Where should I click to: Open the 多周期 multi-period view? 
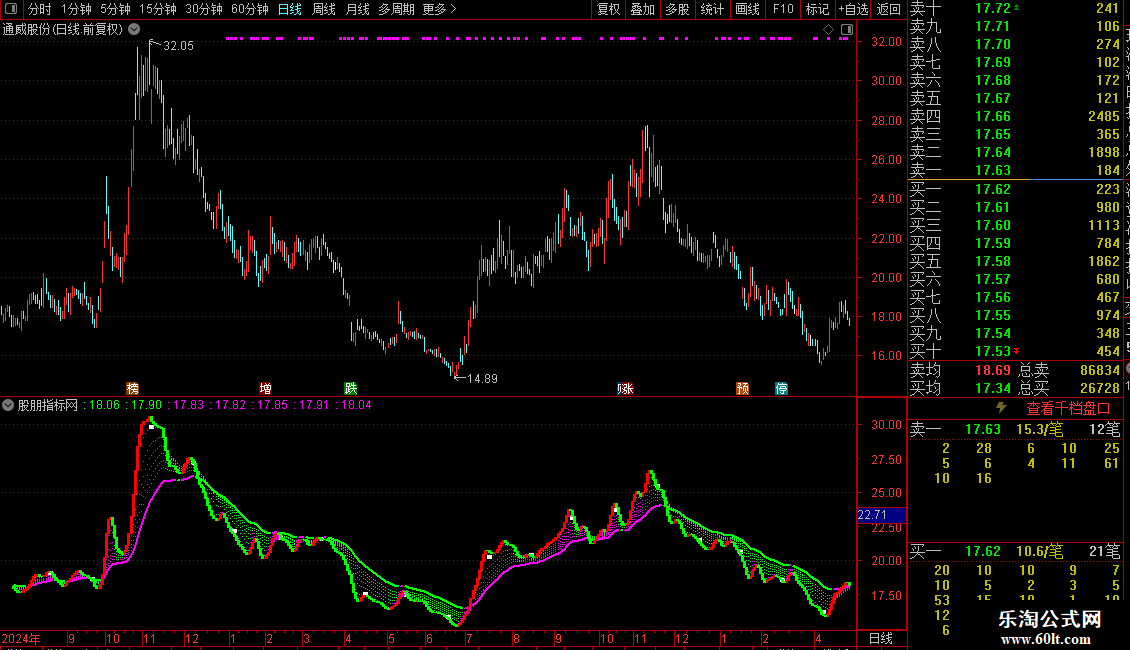pos(396,9)
